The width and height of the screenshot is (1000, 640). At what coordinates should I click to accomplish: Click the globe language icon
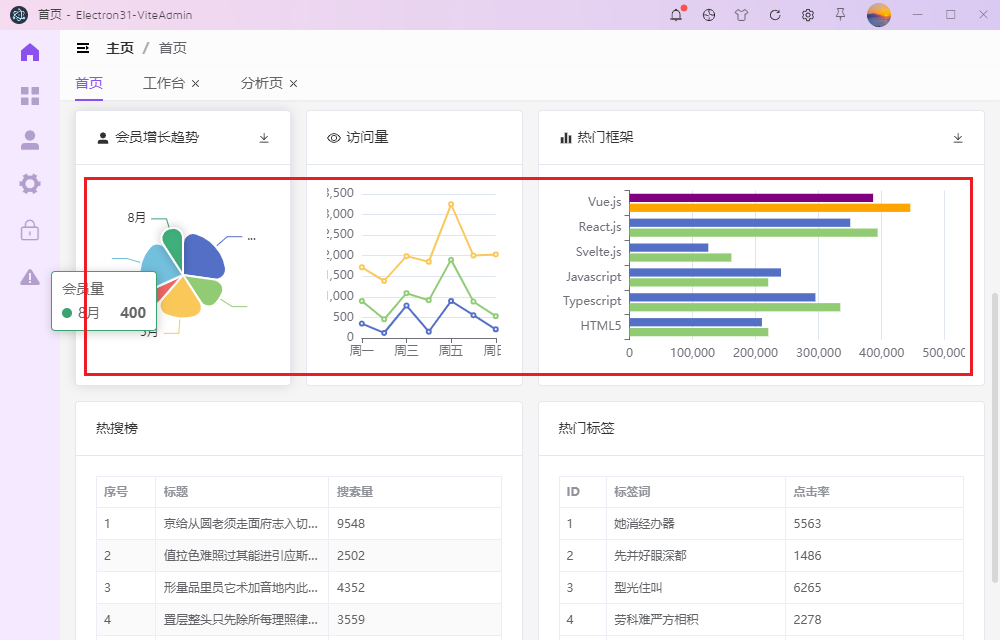[709, 15]
